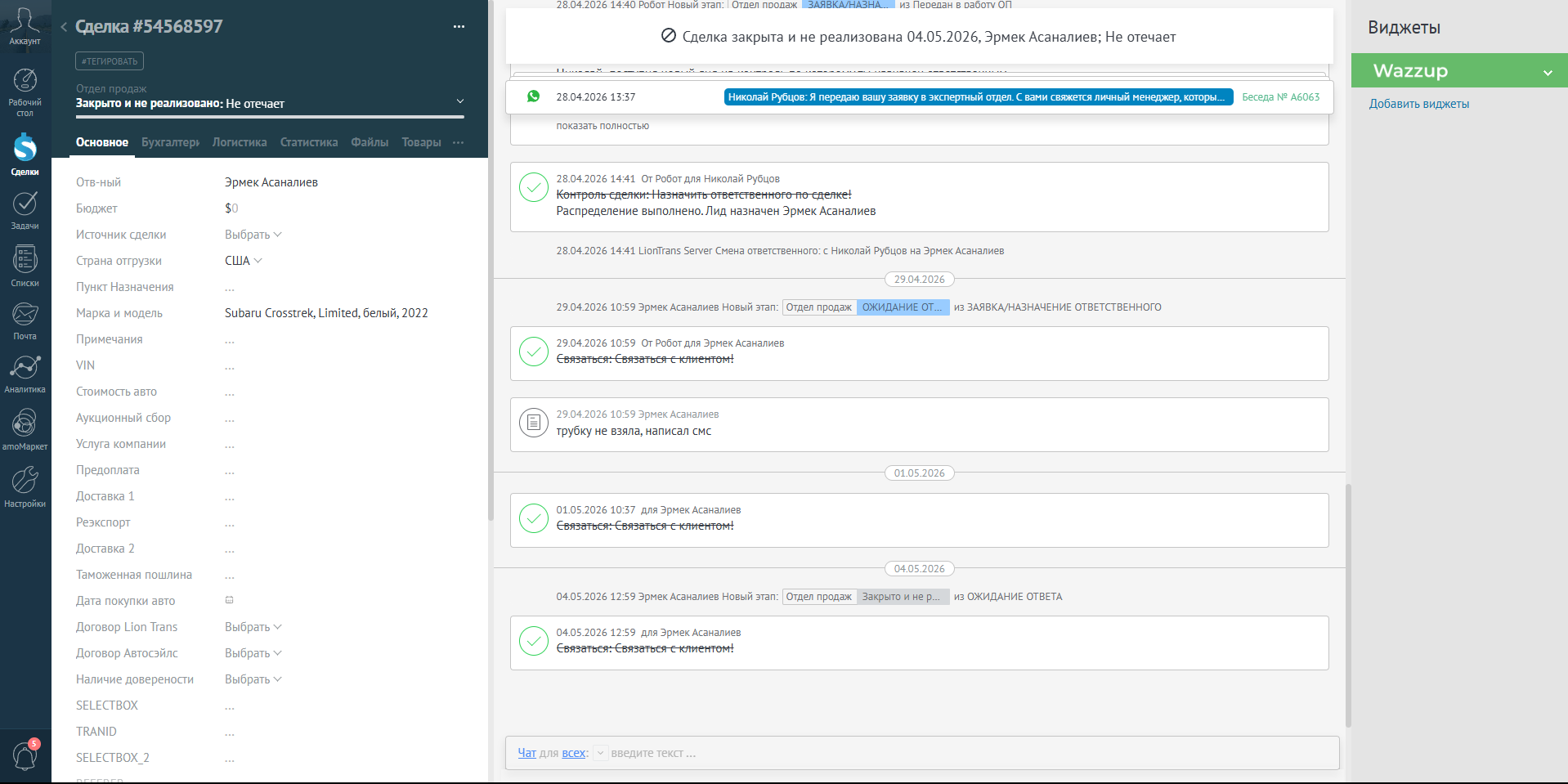
Task: Open the Страна отгрузки США dropdown
Action: point(244,261)
